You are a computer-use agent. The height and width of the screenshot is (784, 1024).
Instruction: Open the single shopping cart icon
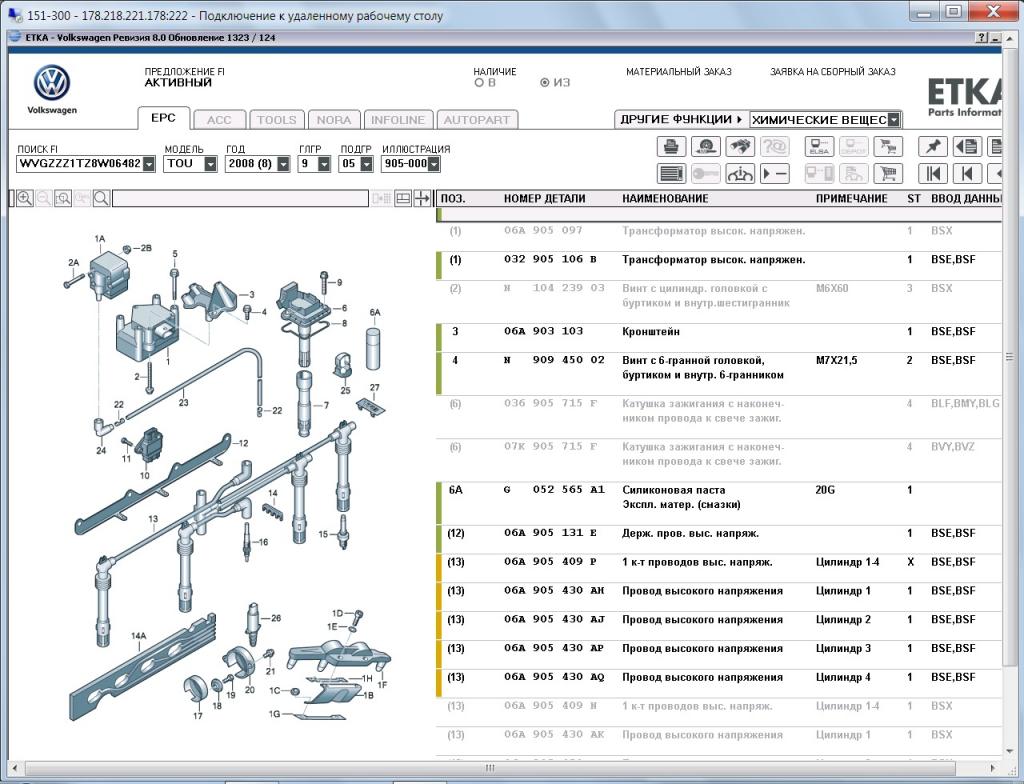pyautogui.click(x=888, y=174)
